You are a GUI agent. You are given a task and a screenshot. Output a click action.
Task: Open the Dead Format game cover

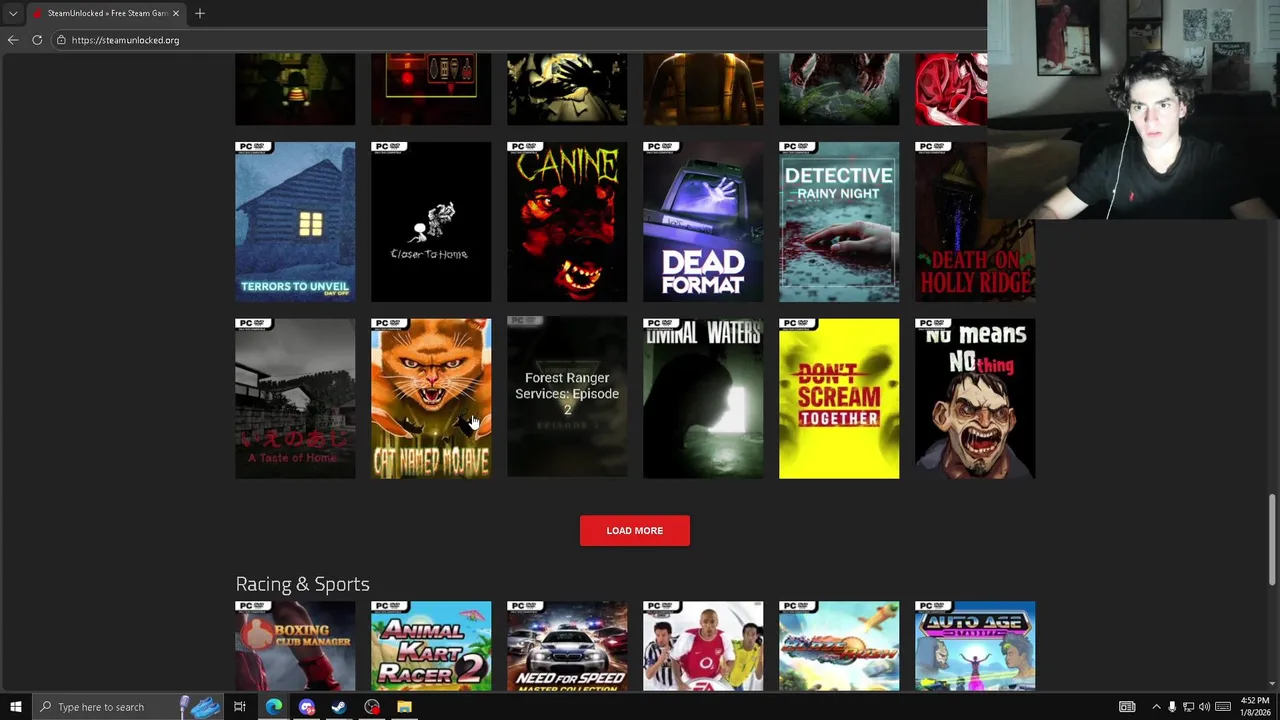pyautogui.click(x=703, y=222)
